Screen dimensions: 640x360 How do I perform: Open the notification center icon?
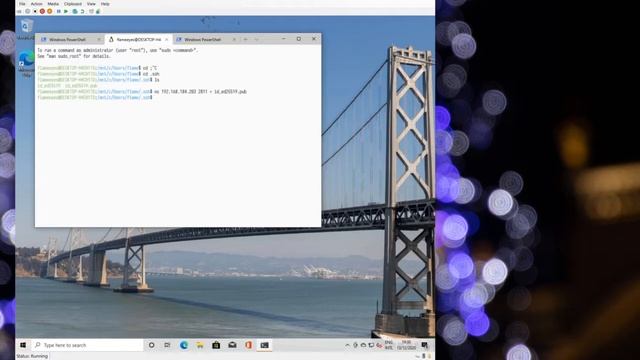pos(424,345)
